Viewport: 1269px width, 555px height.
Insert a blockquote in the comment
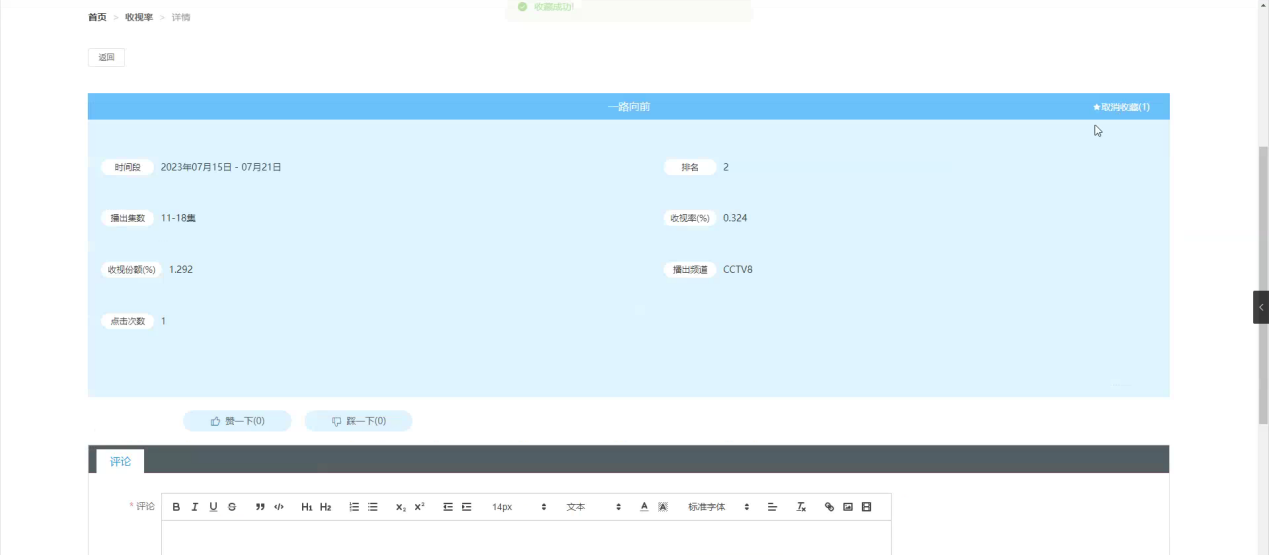pyautogui.click(x=260, y=507)
